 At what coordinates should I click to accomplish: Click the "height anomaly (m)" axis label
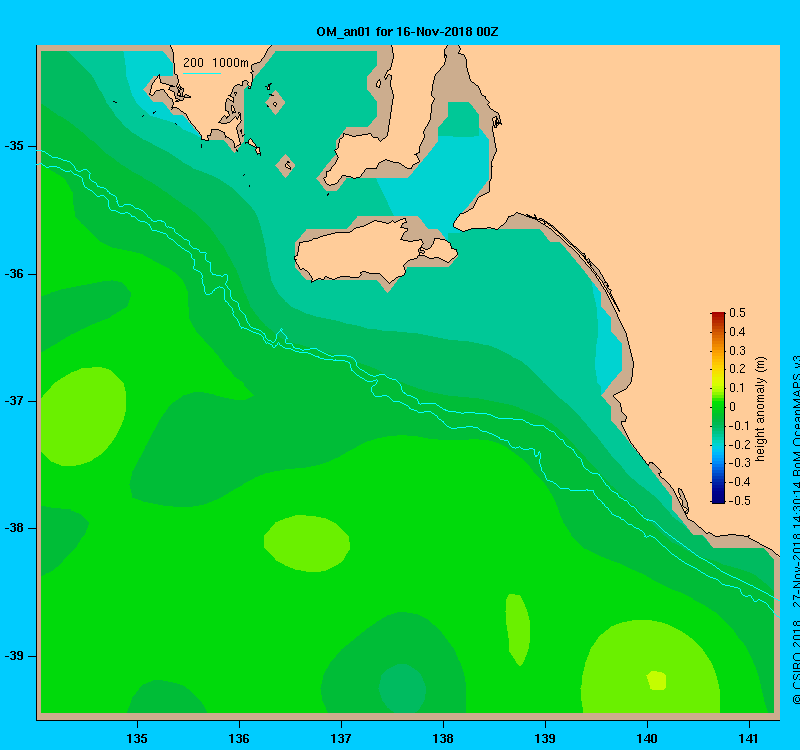[x=760, y=409]
